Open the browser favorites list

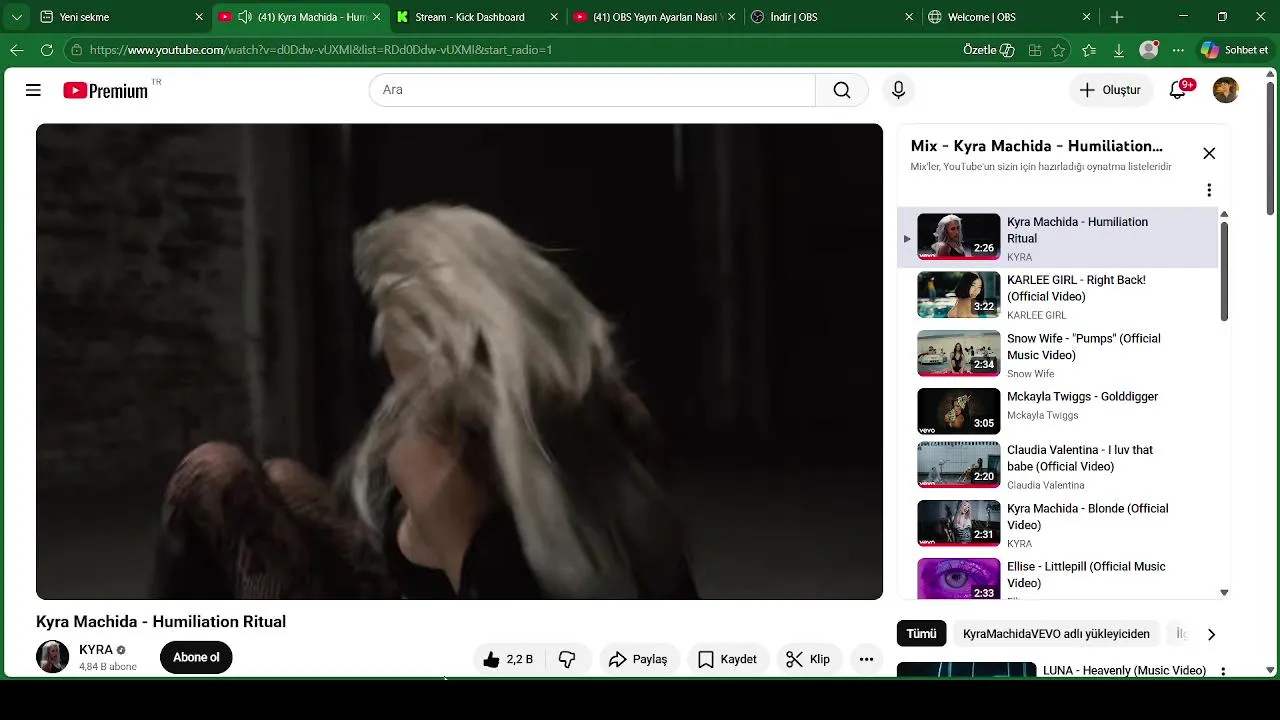click(1089, 50)
